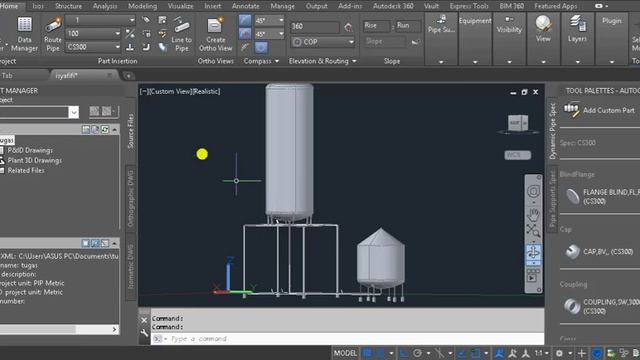Toggle hardware acceleration shield icon

(597, 353)
